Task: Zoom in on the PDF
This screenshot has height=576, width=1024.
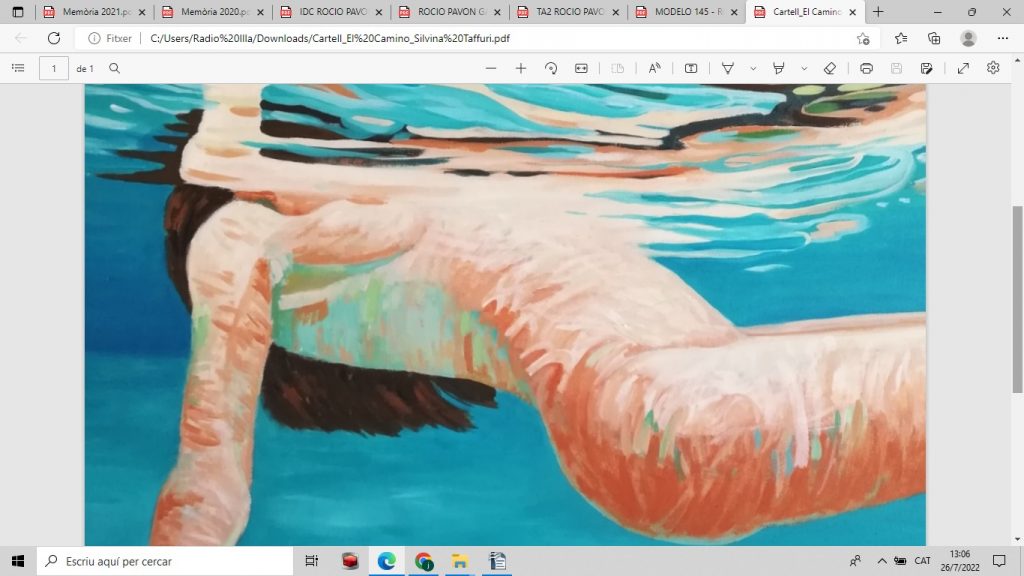Action: [520, 68]
